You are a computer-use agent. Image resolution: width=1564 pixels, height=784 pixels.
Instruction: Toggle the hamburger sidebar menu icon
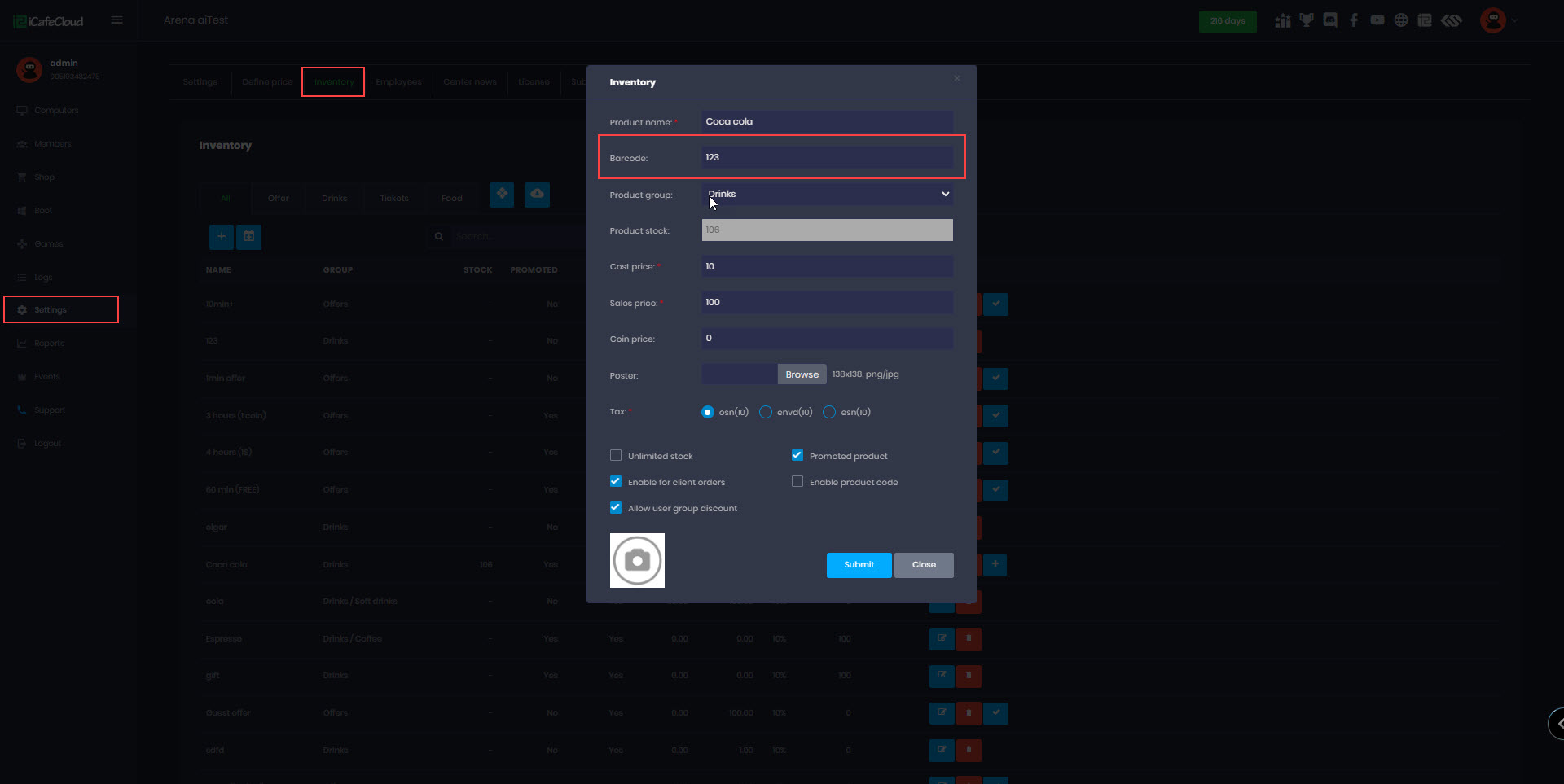[x=117, y=20]
